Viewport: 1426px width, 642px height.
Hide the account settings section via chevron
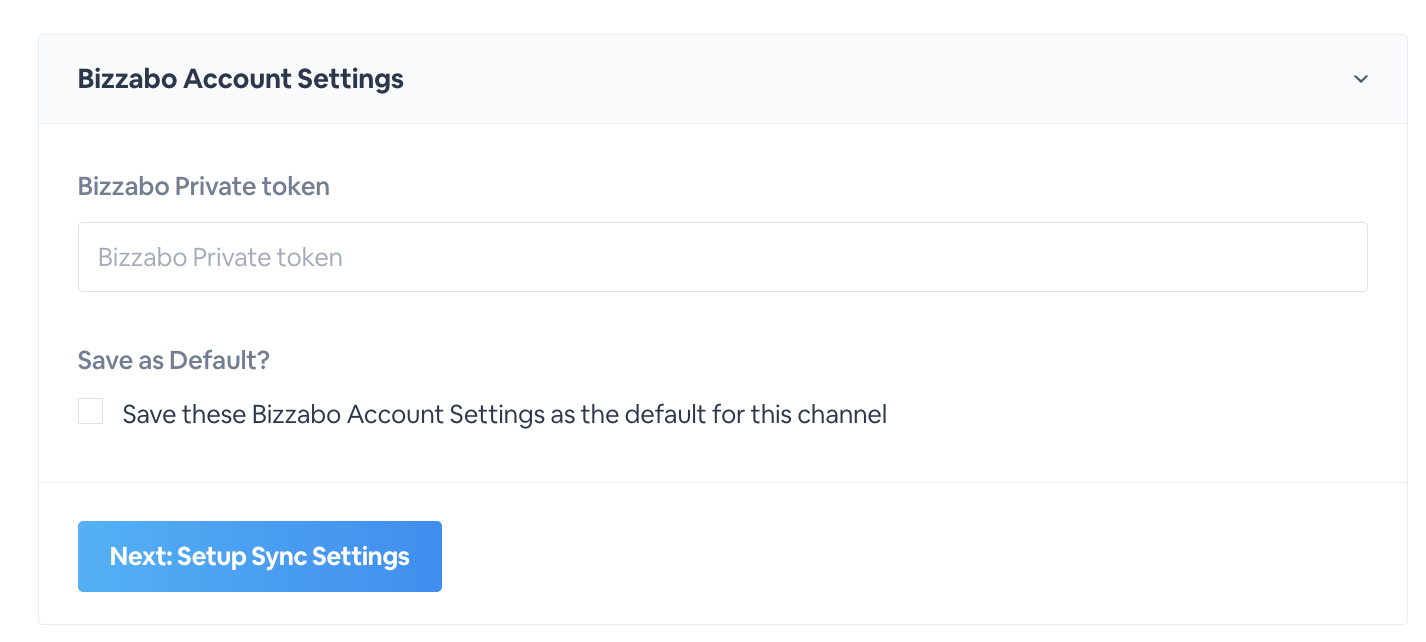pos(1360,79)
